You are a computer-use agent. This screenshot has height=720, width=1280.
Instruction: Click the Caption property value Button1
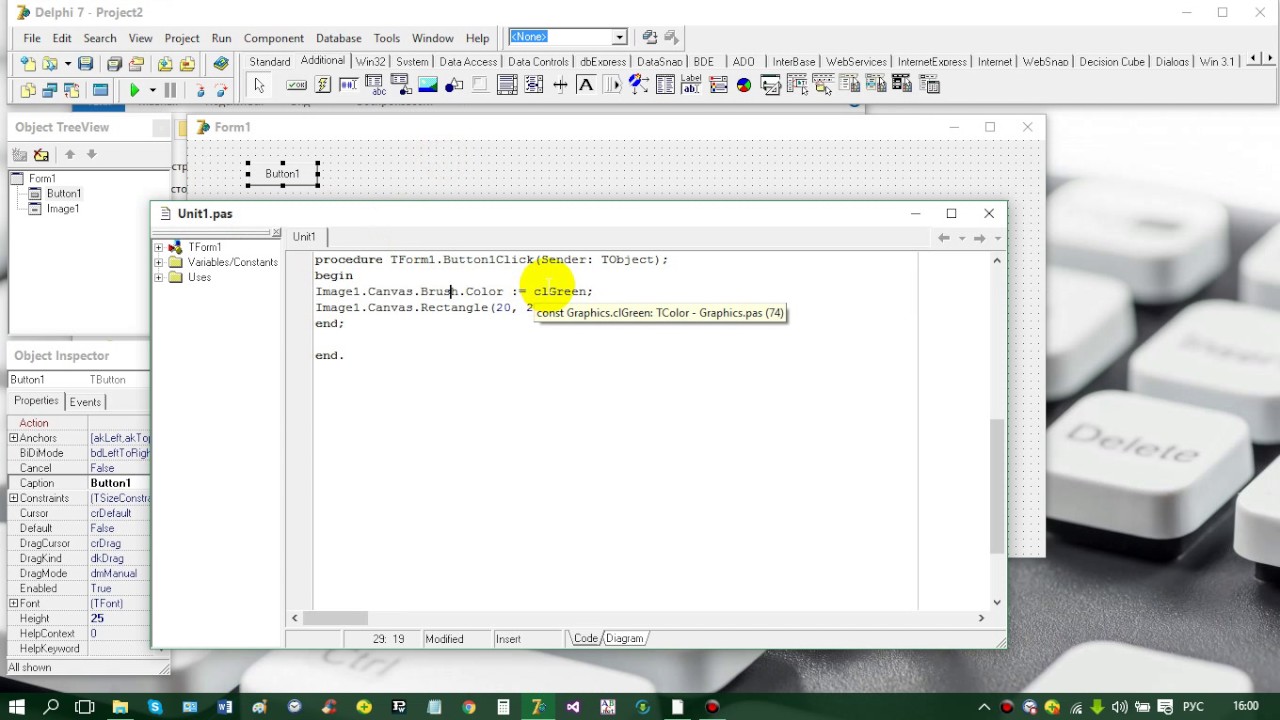(x=120, y=483)
